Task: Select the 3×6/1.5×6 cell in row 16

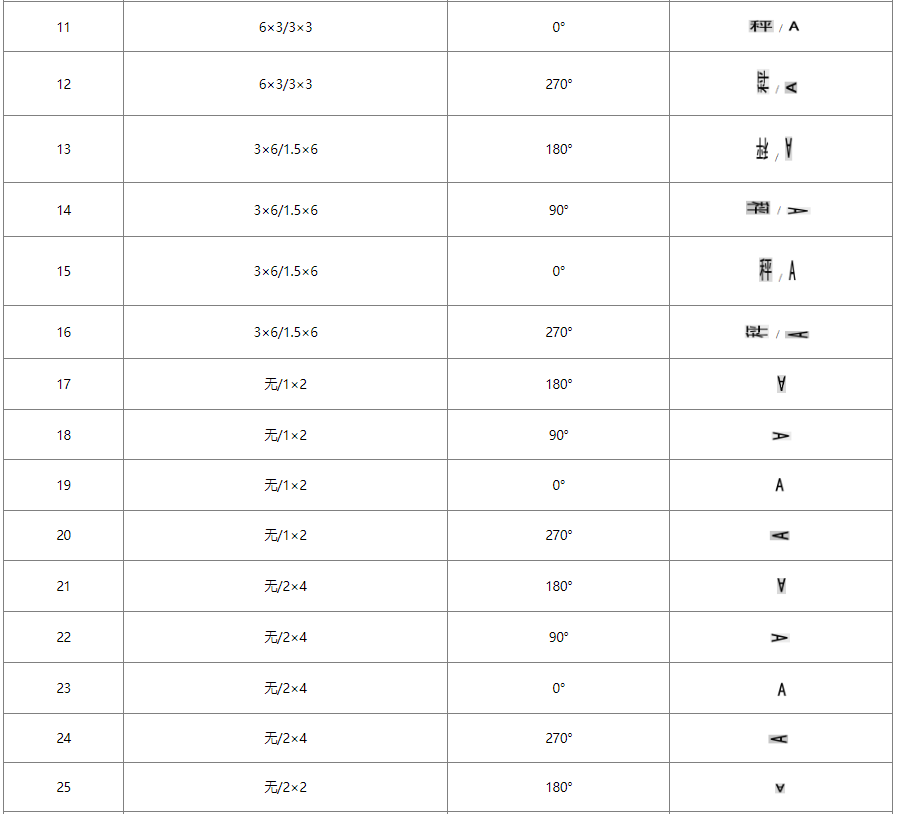Action: click(x=285, y=332)
